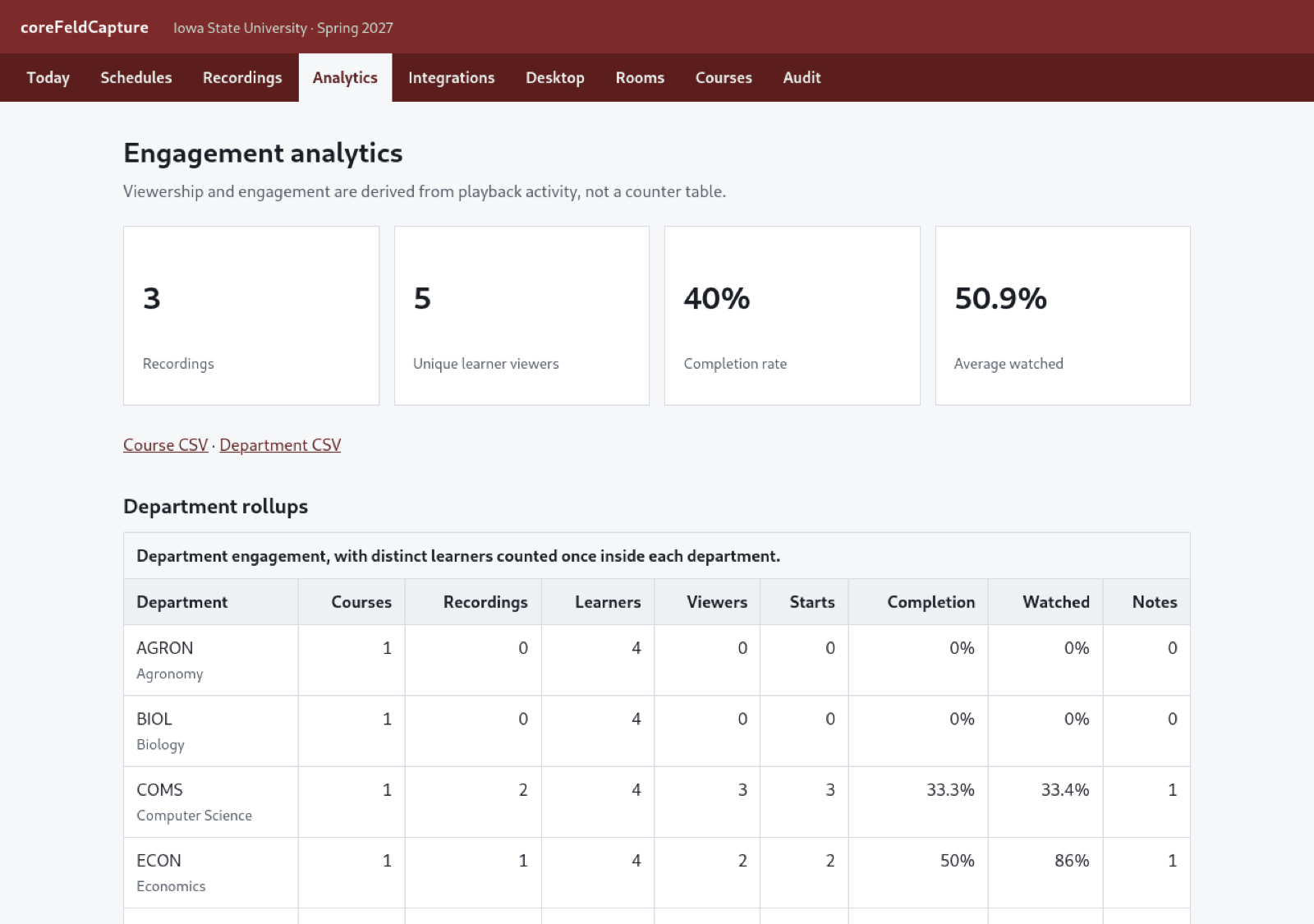Download the Department CSV

280,444
